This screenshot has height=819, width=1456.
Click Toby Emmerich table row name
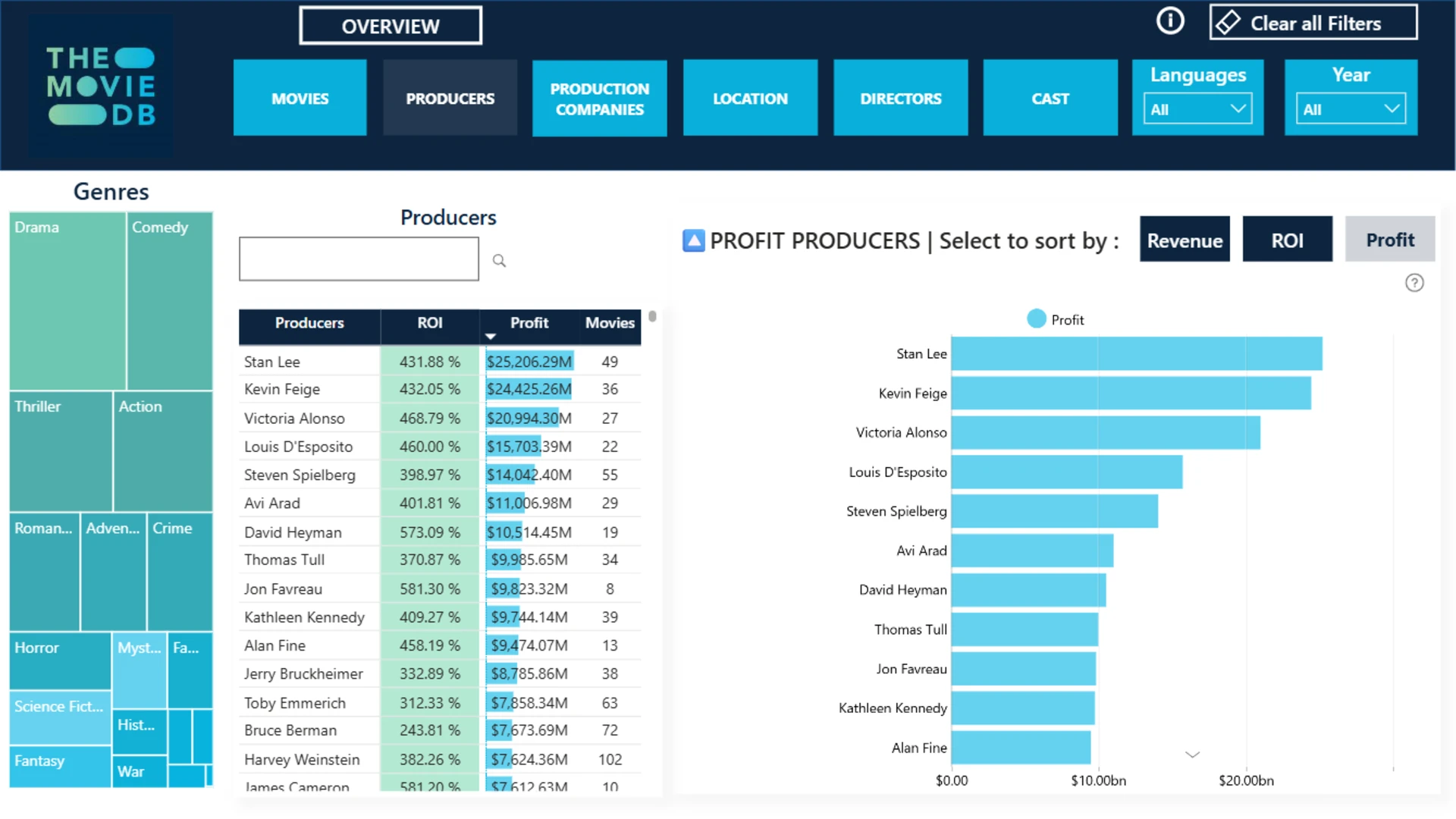click(x=295, y=703)
